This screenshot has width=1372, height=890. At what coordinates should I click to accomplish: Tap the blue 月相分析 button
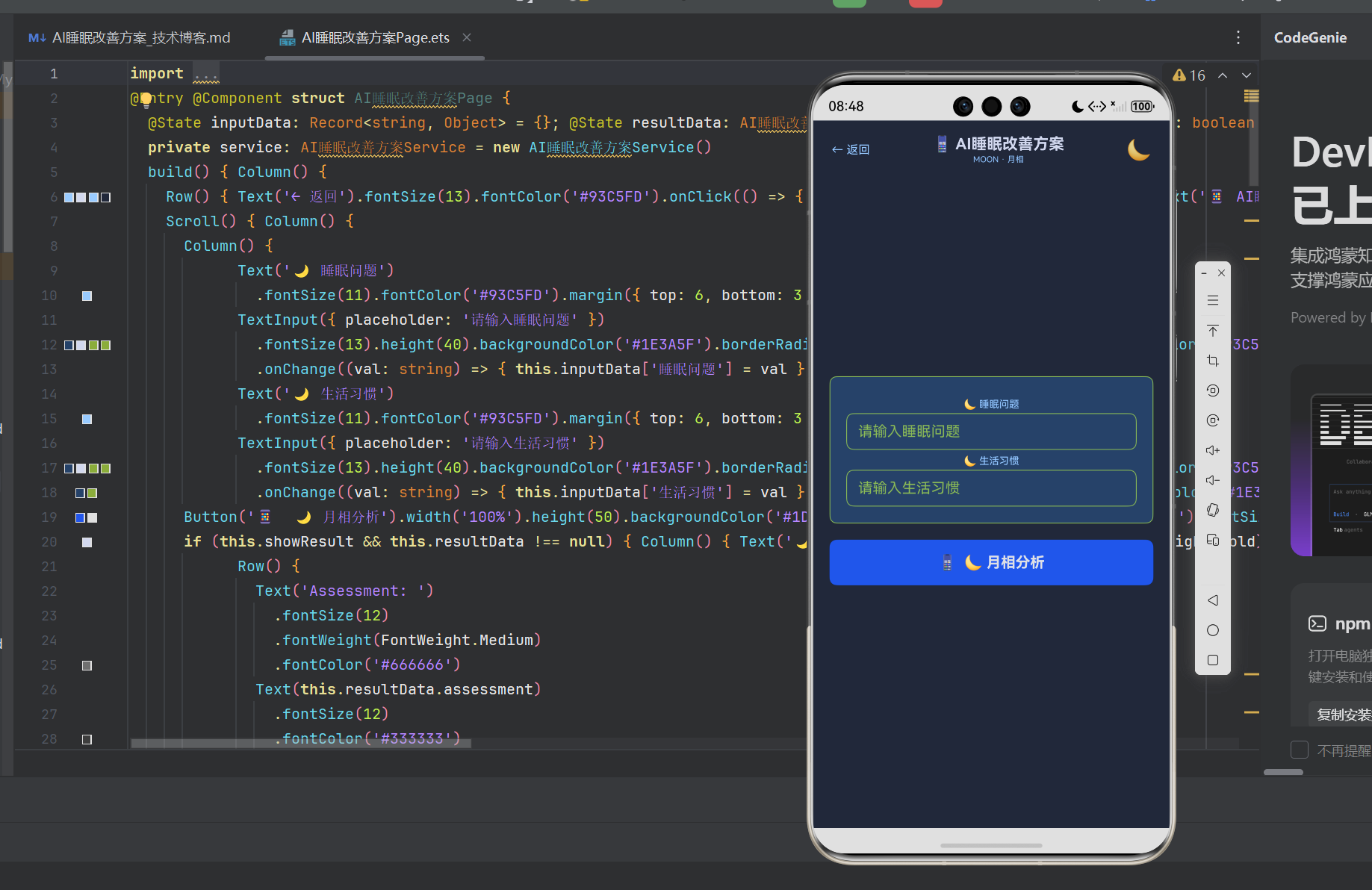tap(991, 562)
